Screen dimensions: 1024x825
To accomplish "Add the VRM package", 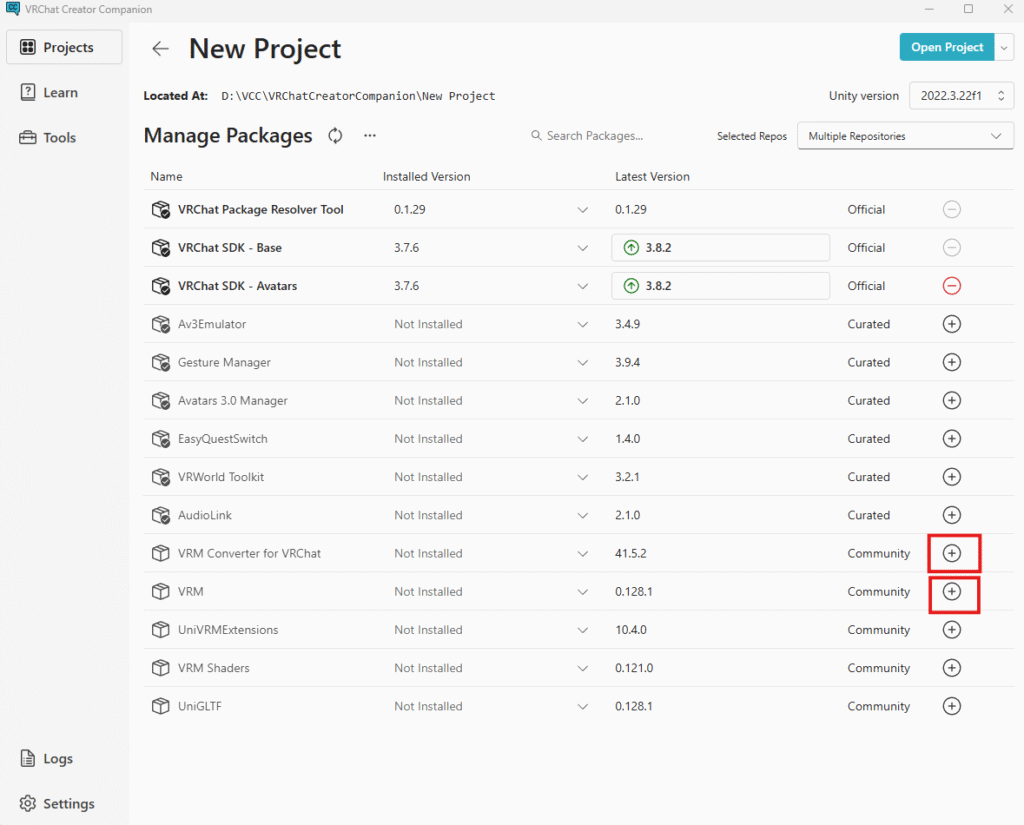I will tap(952, 592).
